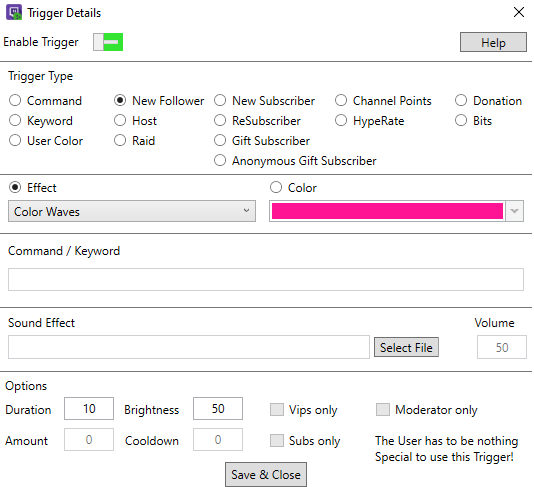Select the Command trigger type
The height and width of the screenshot is (487, 534).
(15, 100)
